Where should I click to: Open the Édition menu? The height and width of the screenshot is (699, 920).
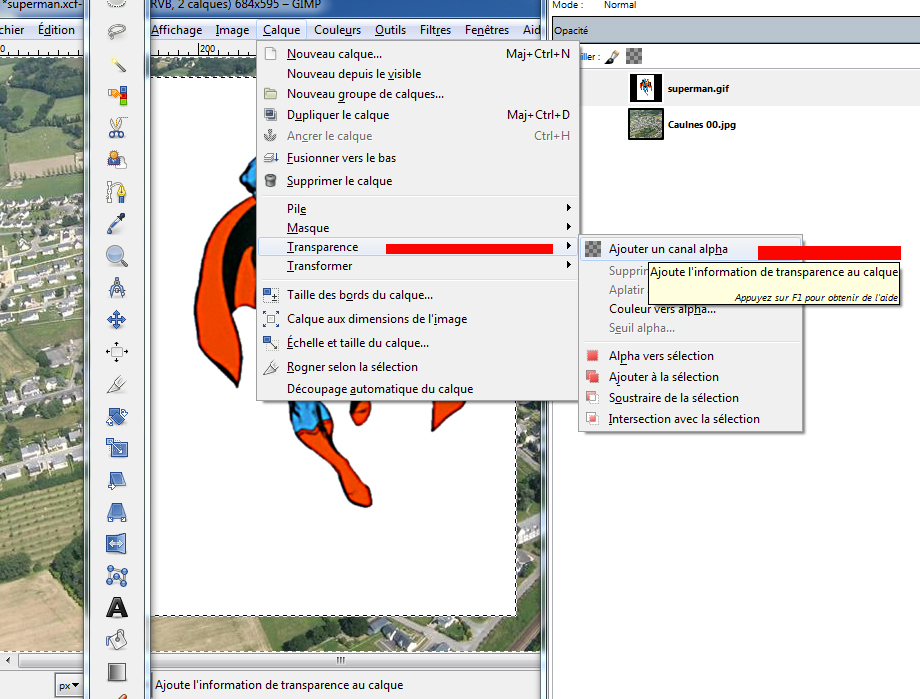pyautogui.click(x=56, y=30)
